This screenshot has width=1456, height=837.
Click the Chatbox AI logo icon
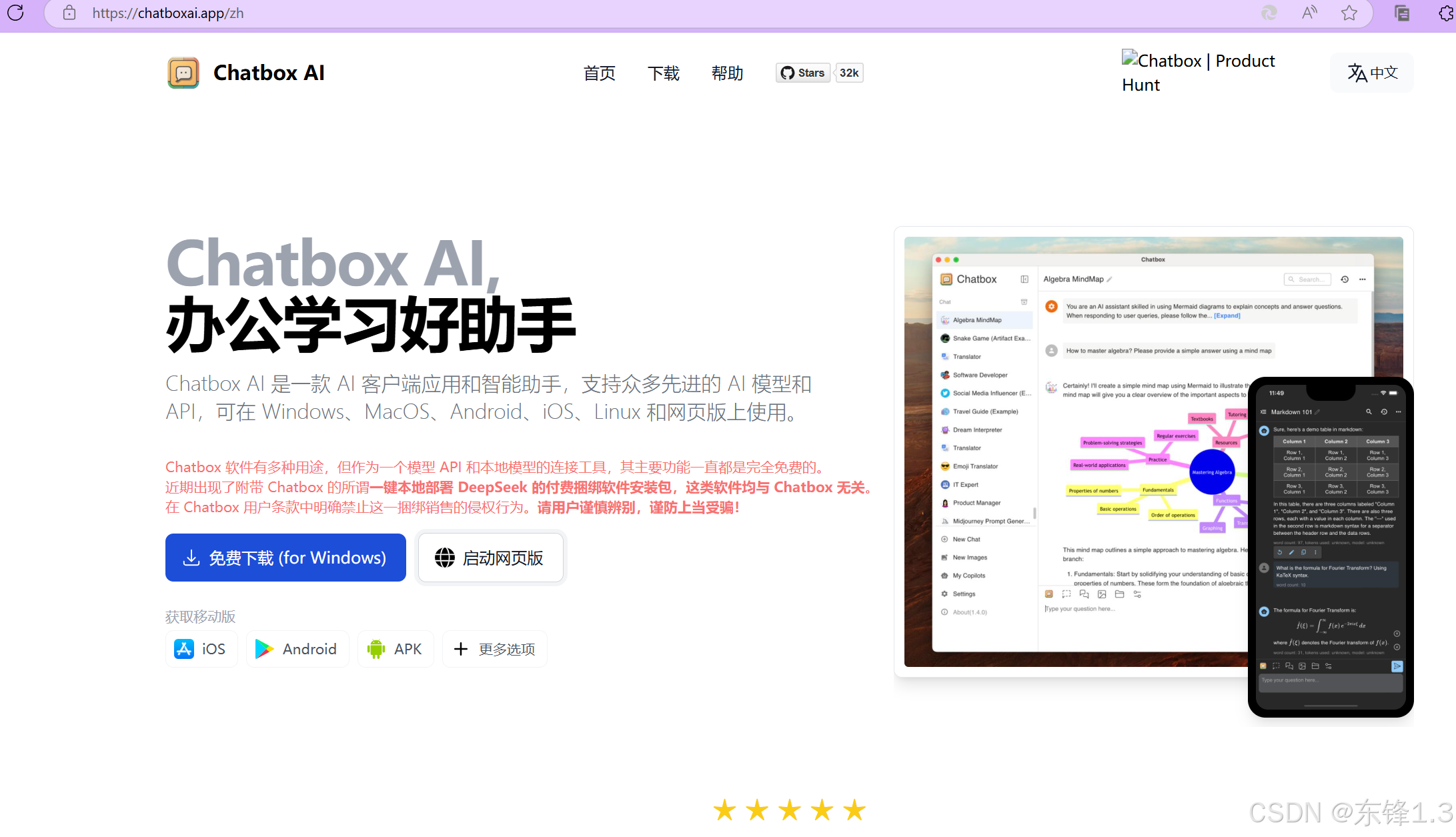tap(183, 73)
